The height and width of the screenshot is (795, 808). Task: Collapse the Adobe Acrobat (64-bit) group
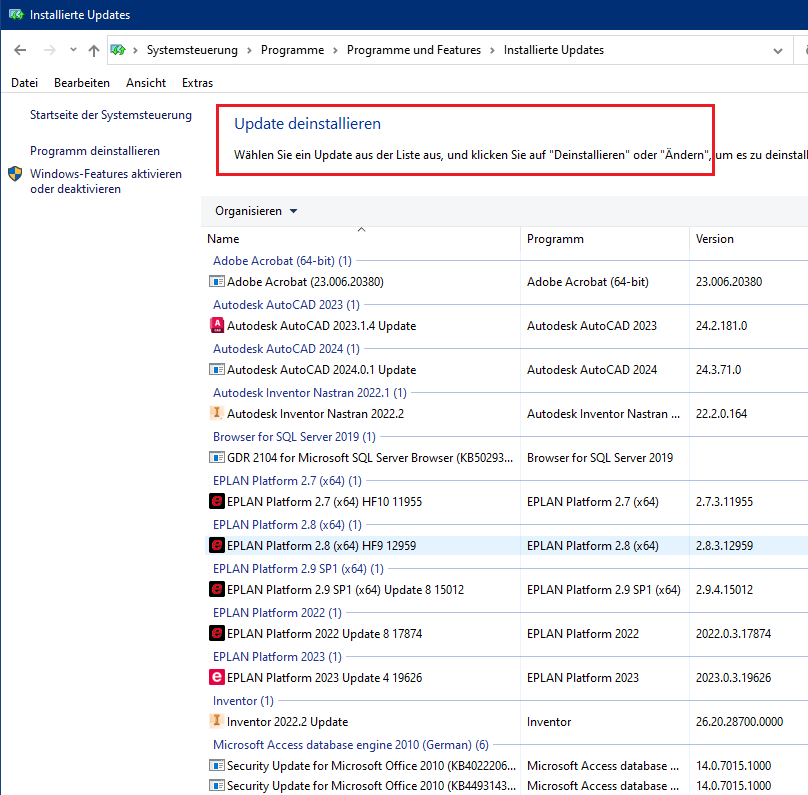[x=282, y=261]
